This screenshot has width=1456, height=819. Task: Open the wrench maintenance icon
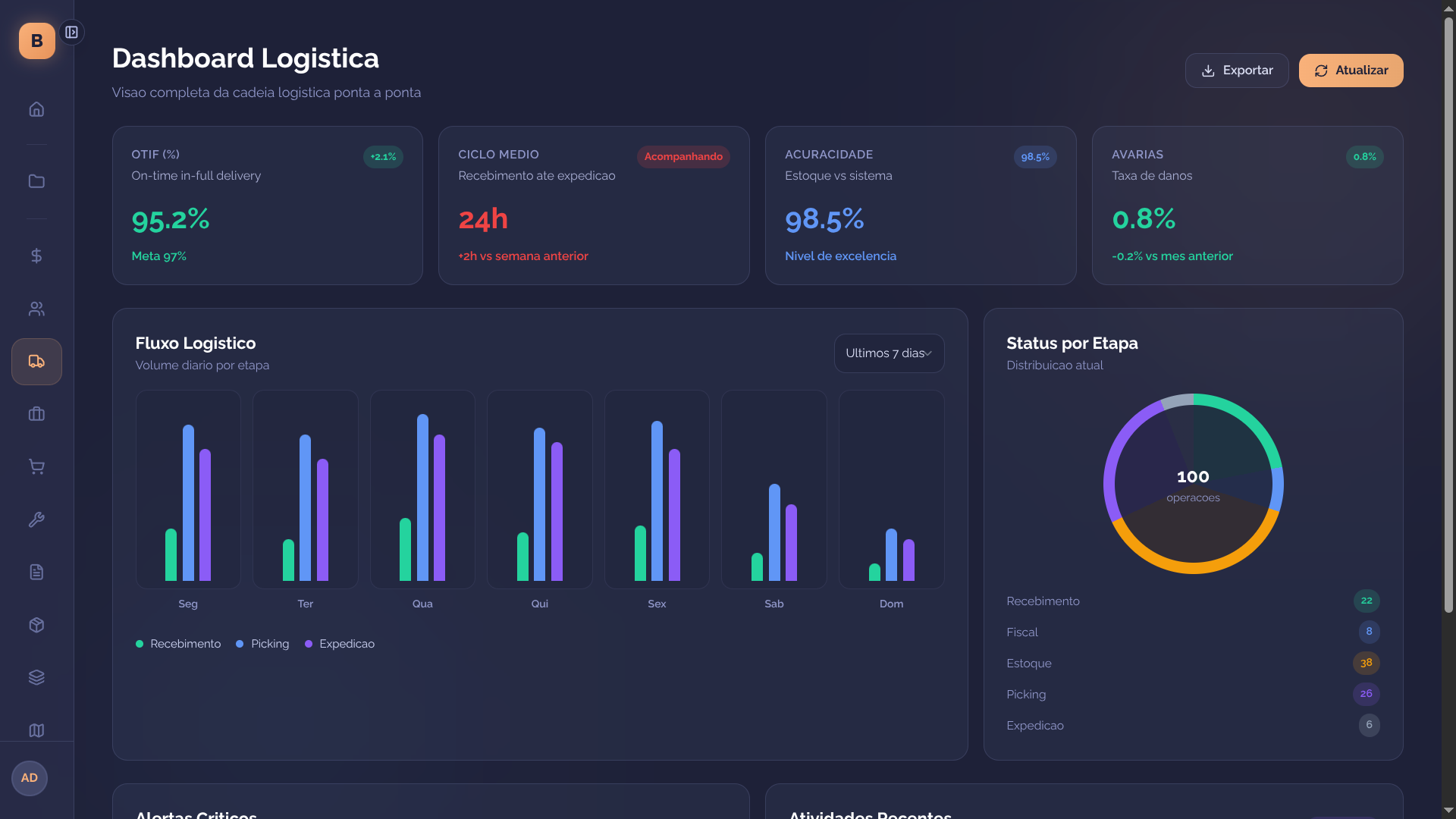point(36,519)
